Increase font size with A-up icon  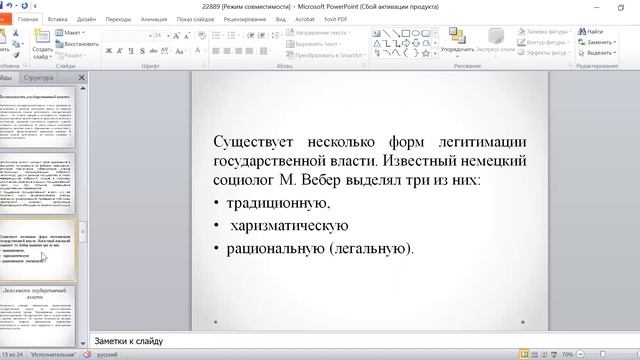[x=176, y=36]
